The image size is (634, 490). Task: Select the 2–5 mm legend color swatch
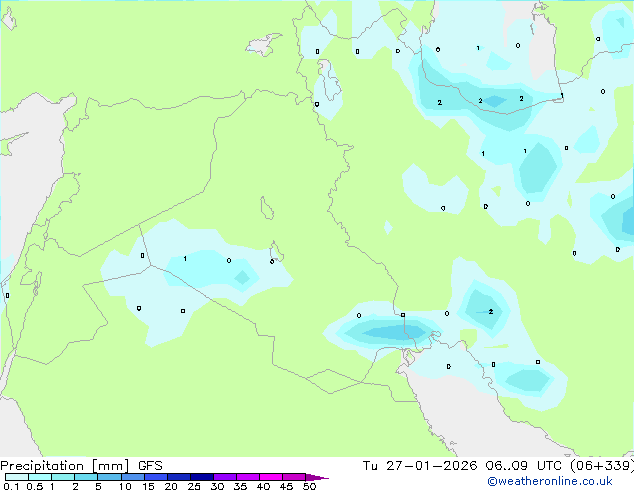tap(86, 477)
